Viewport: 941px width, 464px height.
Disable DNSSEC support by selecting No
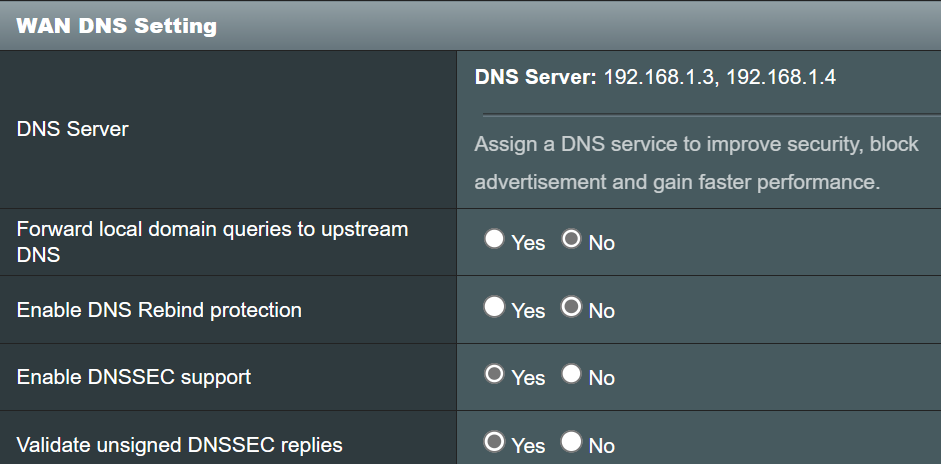(x=571, y=375)
